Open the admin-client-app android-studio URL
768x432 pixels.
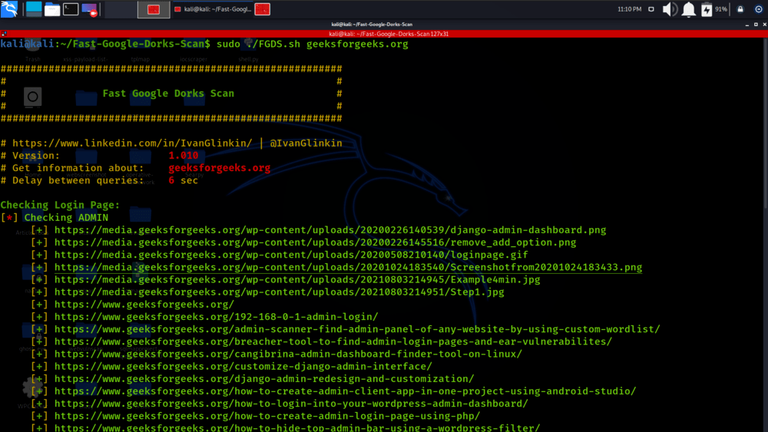point(345,391)
